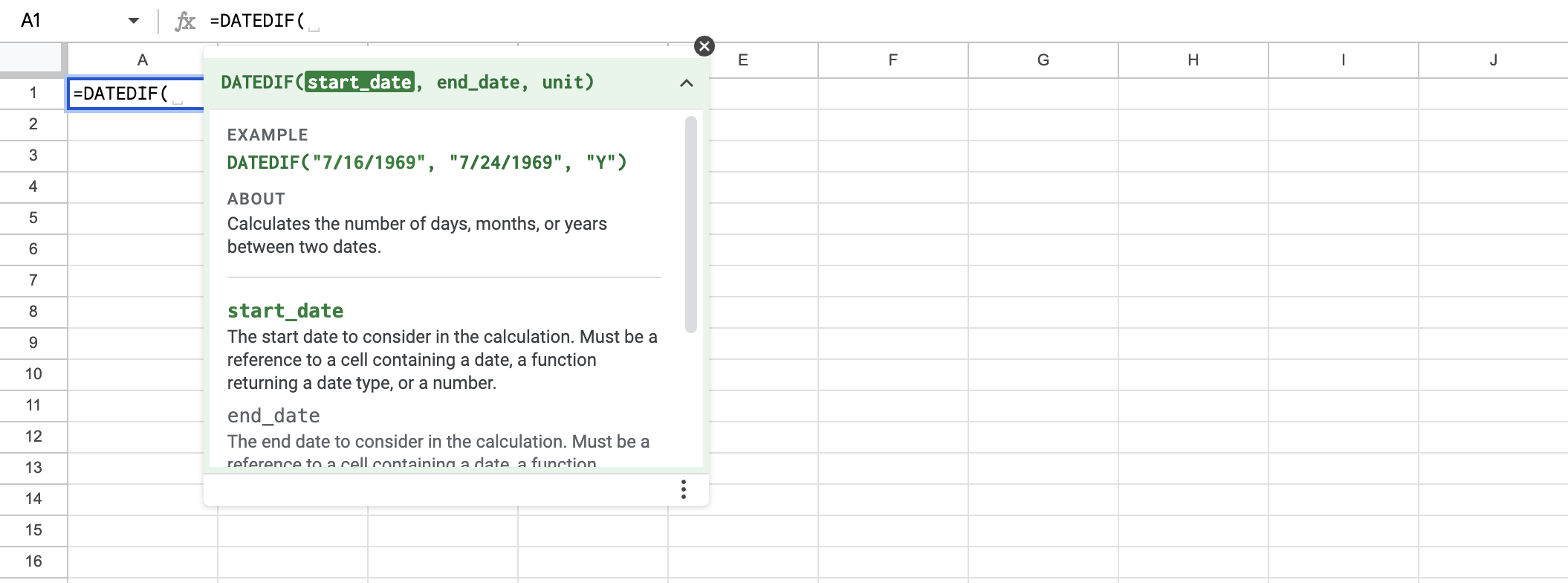Select row 5 header
This screenshot has width=1568, height=583.
point(33,218)
